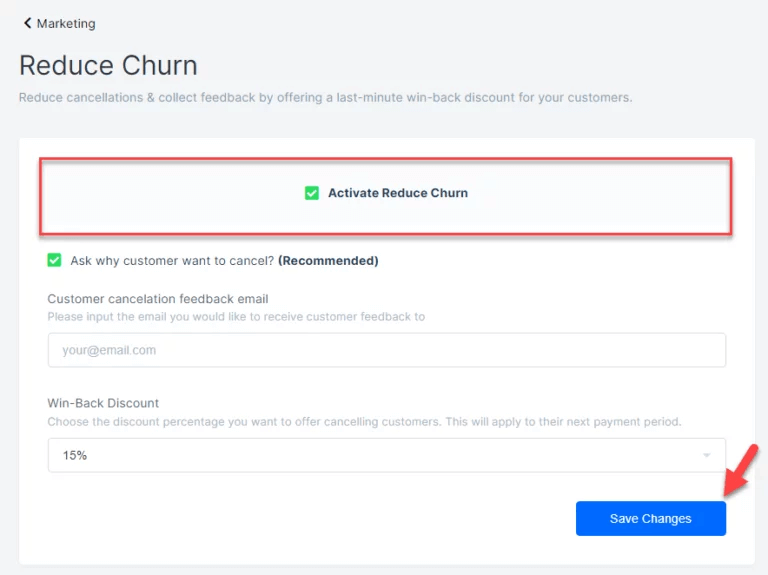The image size is (768, 575).
Task: Go back via the Marketing chevron arrow
Action: 27,23
